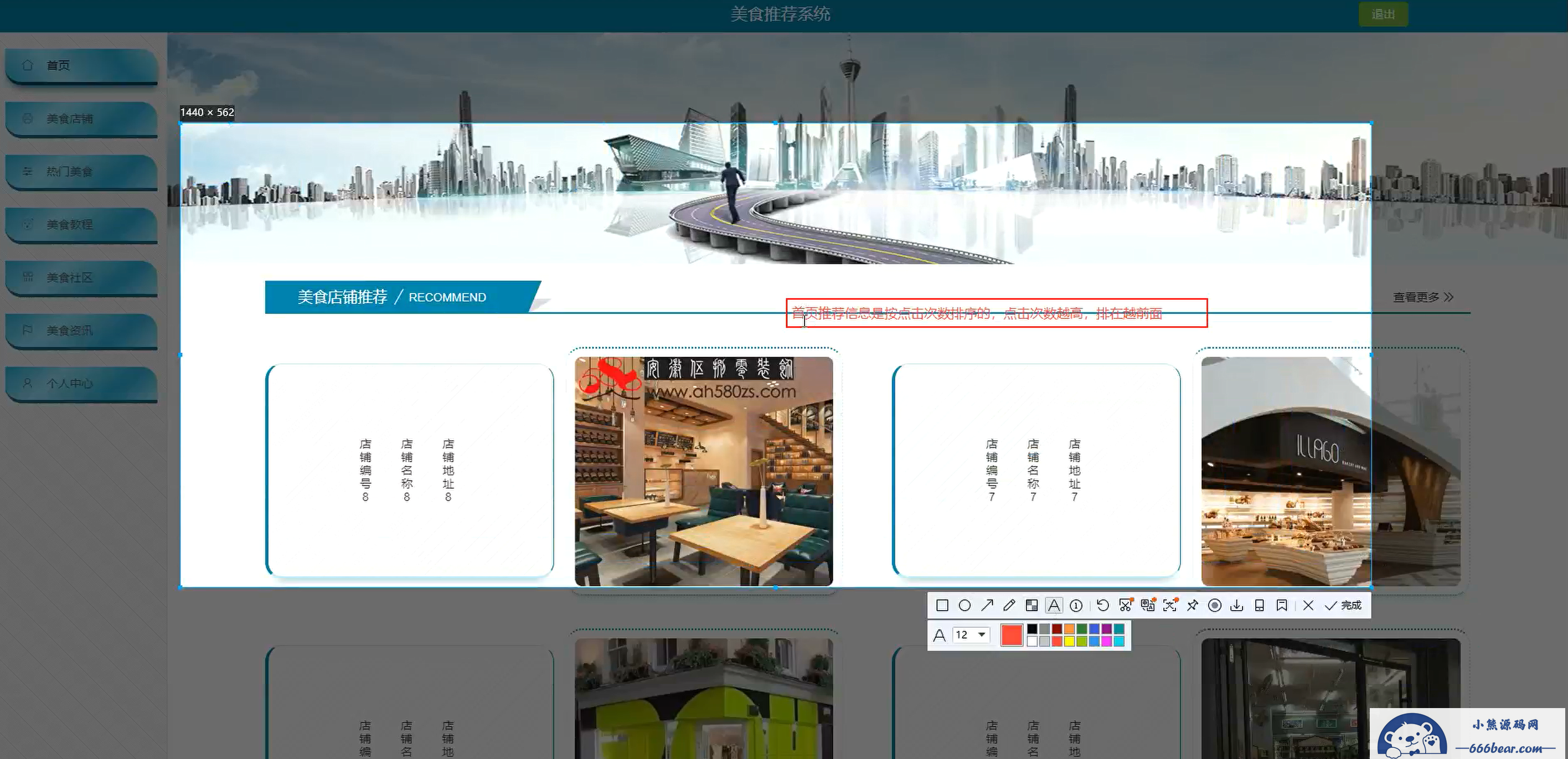Pick the orange color swatch
The image size is (1568, 759).
(x=1070, y=629)
